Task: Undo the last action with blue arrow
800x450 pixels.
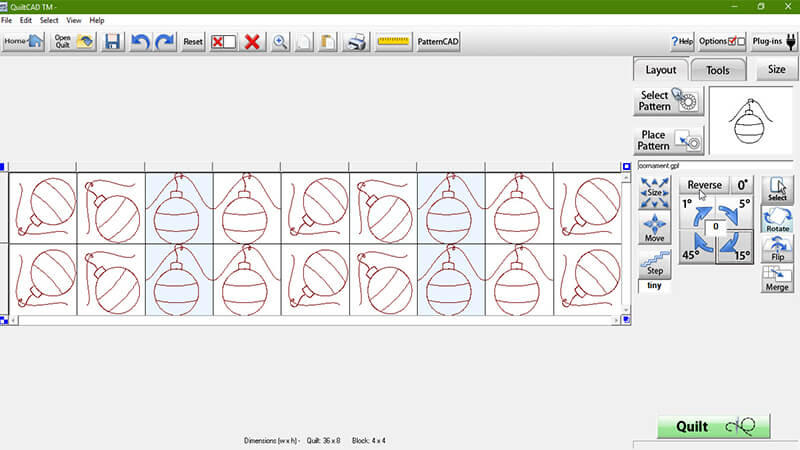Action: pyautogui.click(x=141, y=42)
